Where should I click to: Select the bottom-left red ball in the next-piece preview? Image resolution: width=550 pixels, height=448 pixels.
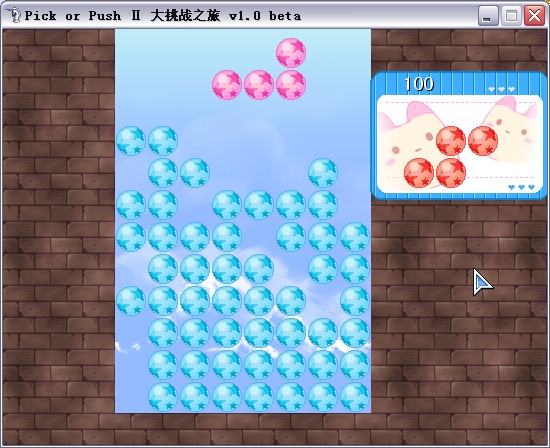click(x=419, y=173)
